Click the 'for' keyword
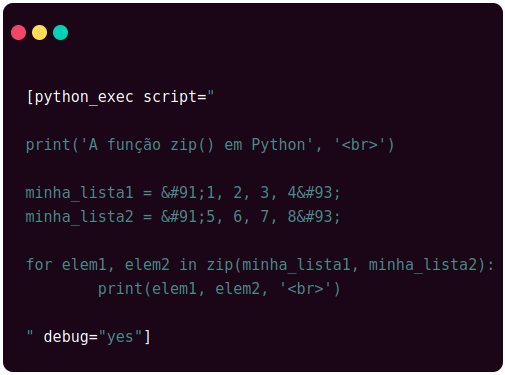Image resolution: width=505 pixels, height=375 pixels. pyautogui.click(x=39, y=265)
